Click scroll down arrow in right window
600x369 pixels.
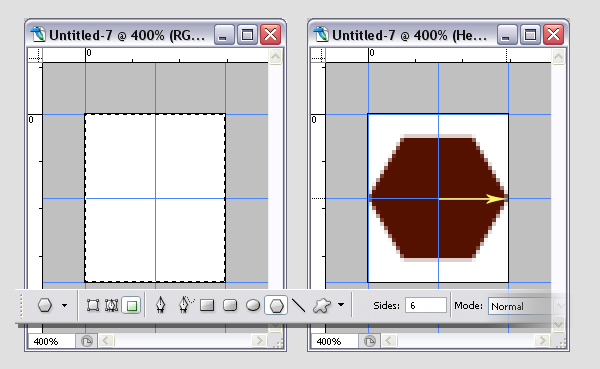(x=559, y=325)
